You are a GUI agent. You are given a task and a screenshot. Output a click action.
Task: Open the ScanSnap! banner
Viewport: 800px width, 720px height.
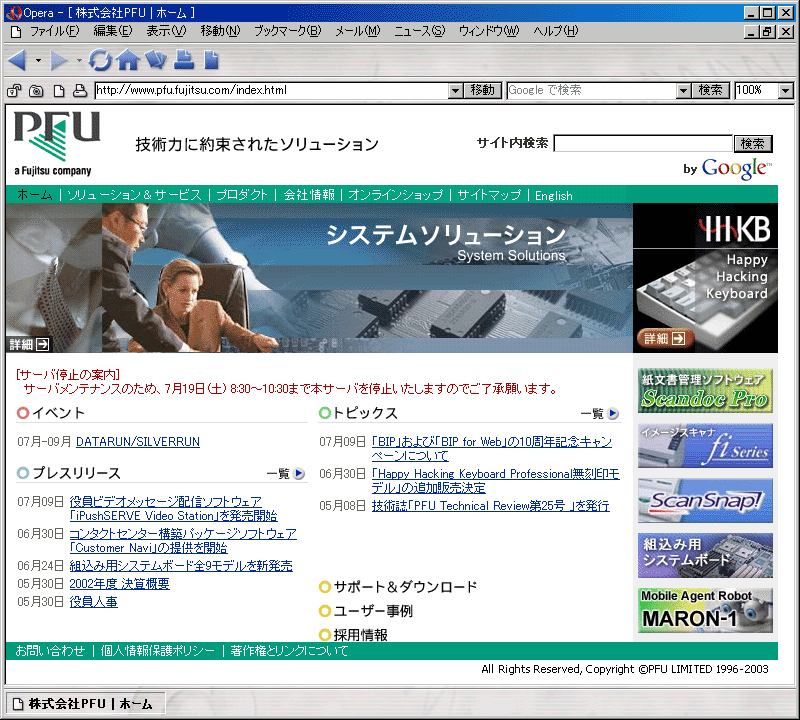point(705,501)
